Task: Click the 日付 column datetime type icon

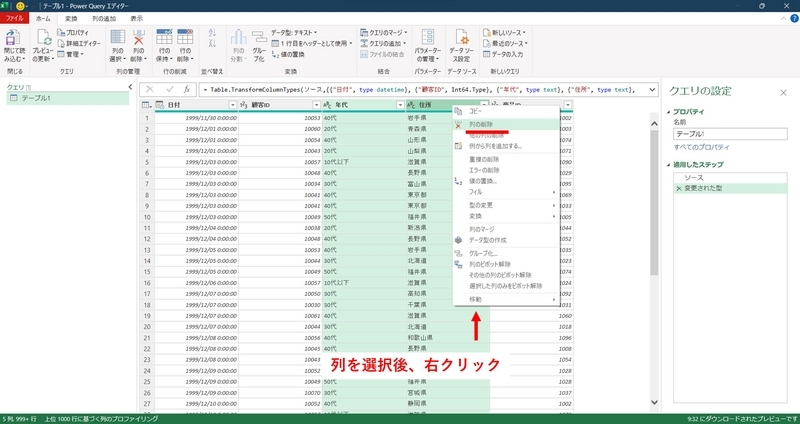Action: point(160,105)
